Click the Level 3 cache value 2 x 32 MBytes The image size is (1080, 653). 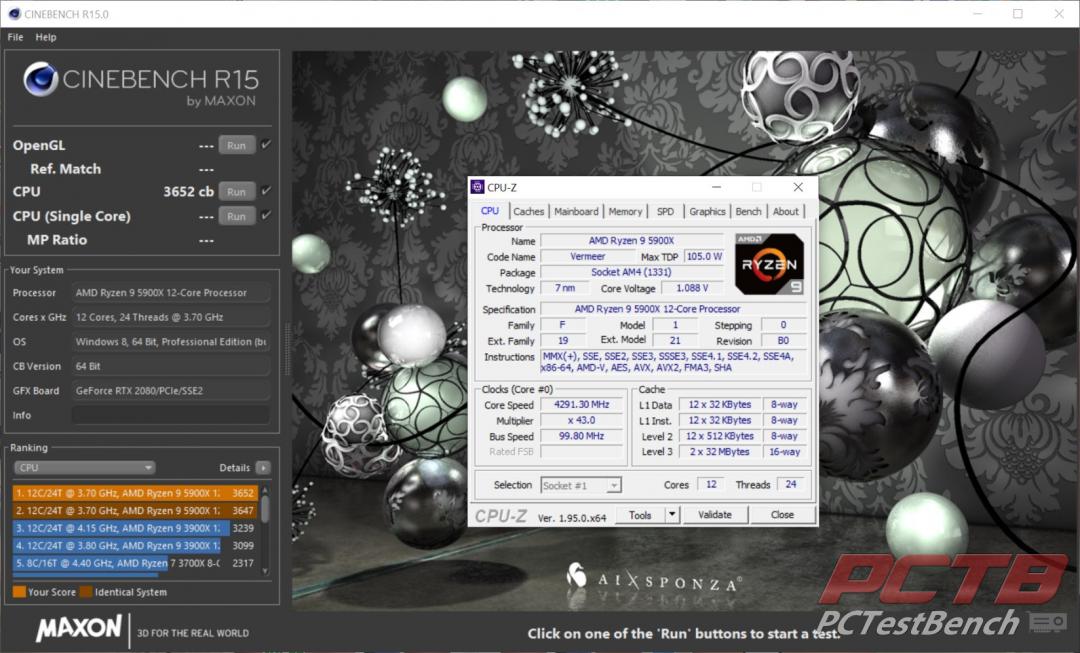[x=720, y=452]
